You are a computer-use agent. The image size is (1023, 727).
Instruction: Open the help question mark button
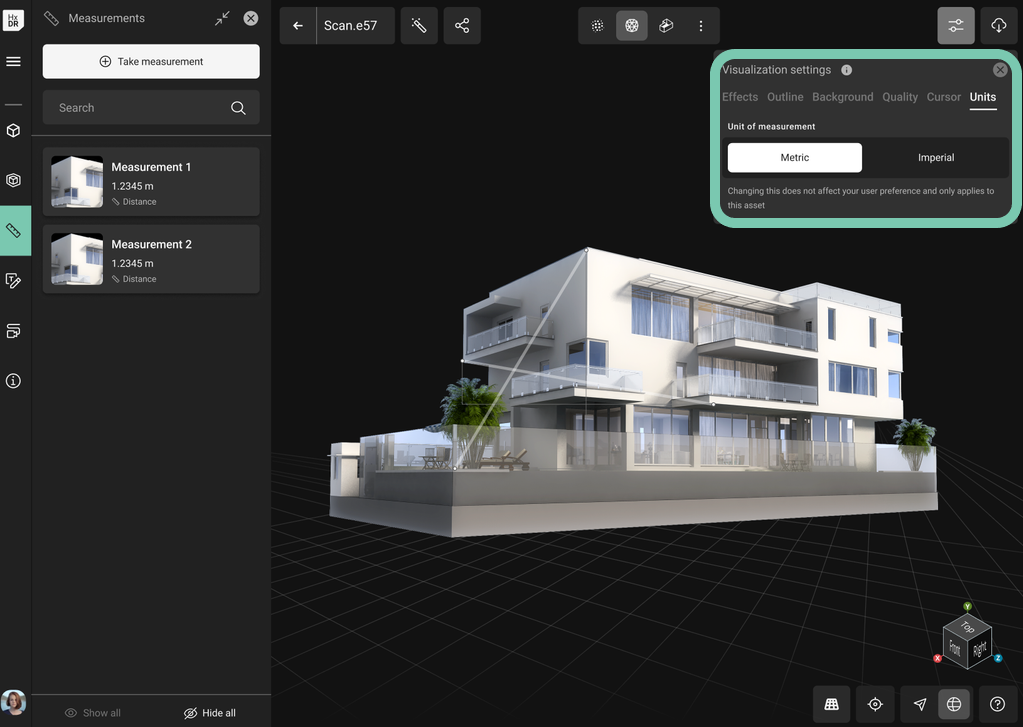coord(997,704)
